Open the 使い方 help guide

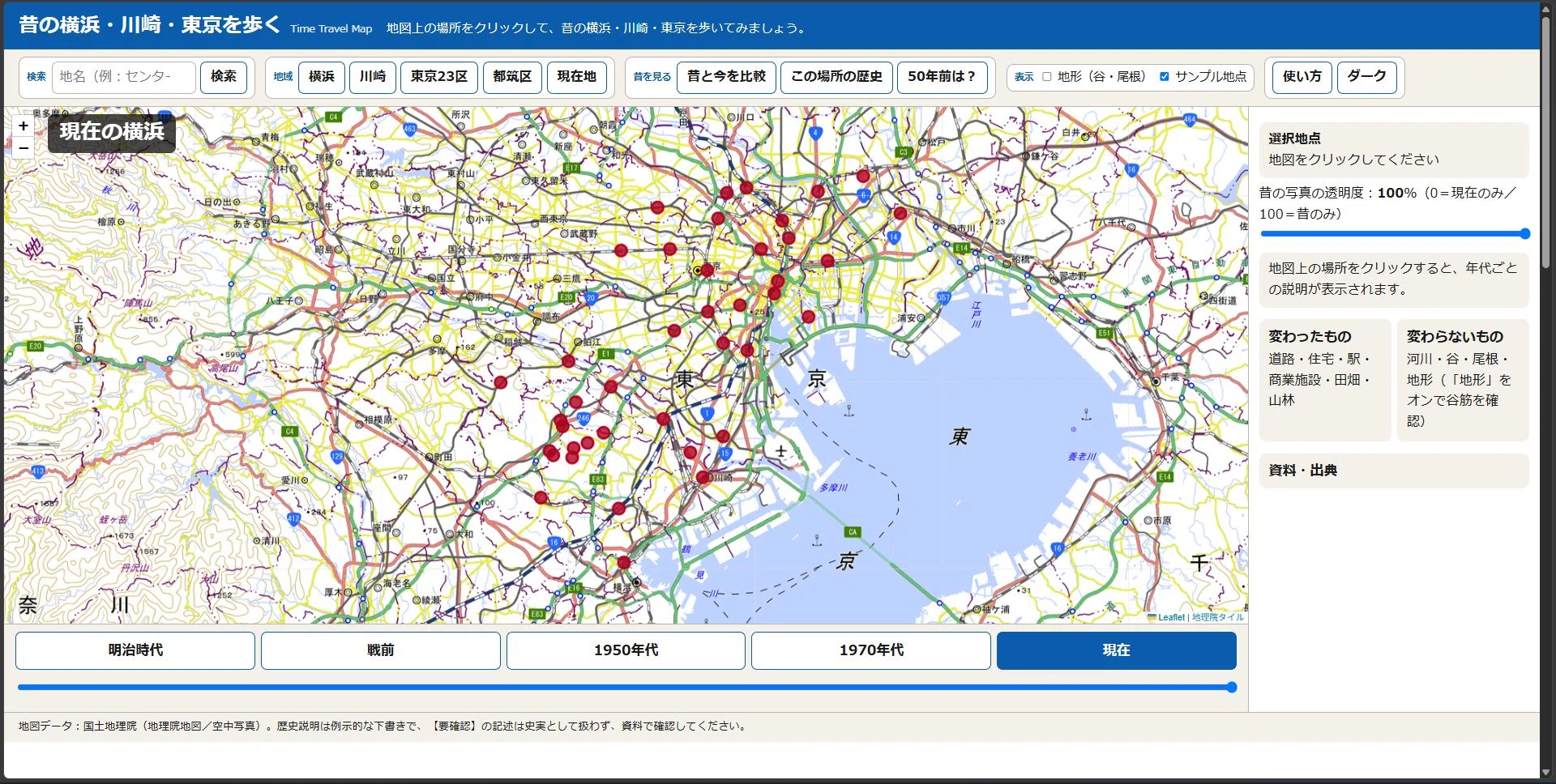1302,77
